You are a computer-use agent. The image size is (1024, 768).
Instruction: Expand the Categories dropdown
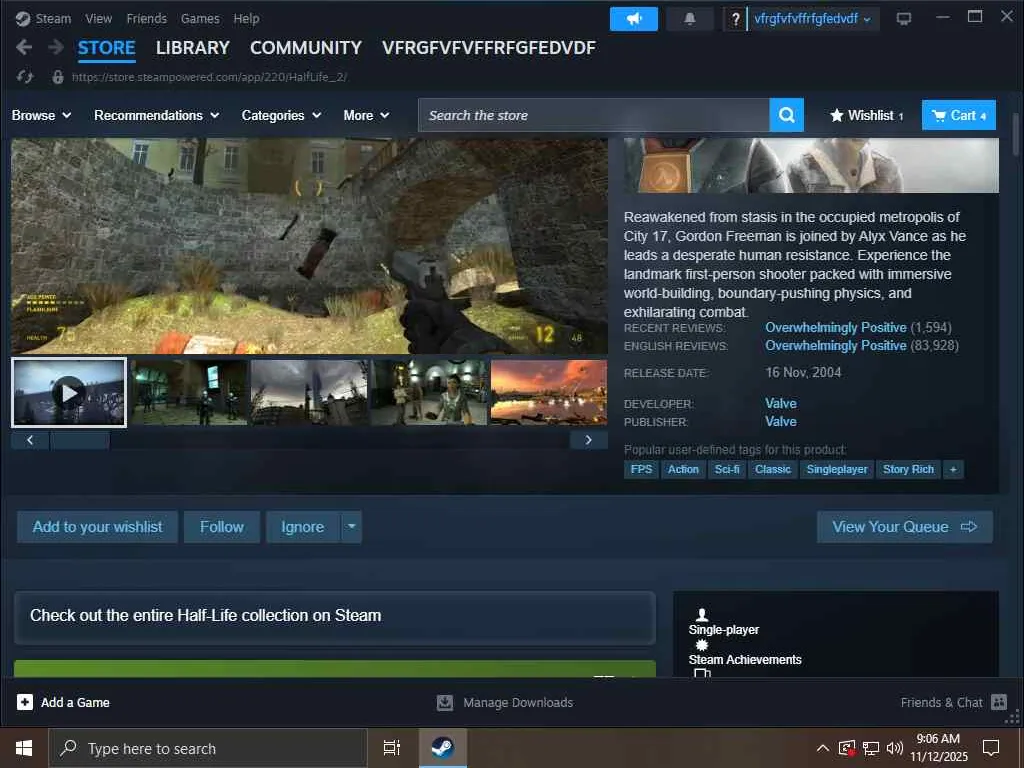(281, 116)
